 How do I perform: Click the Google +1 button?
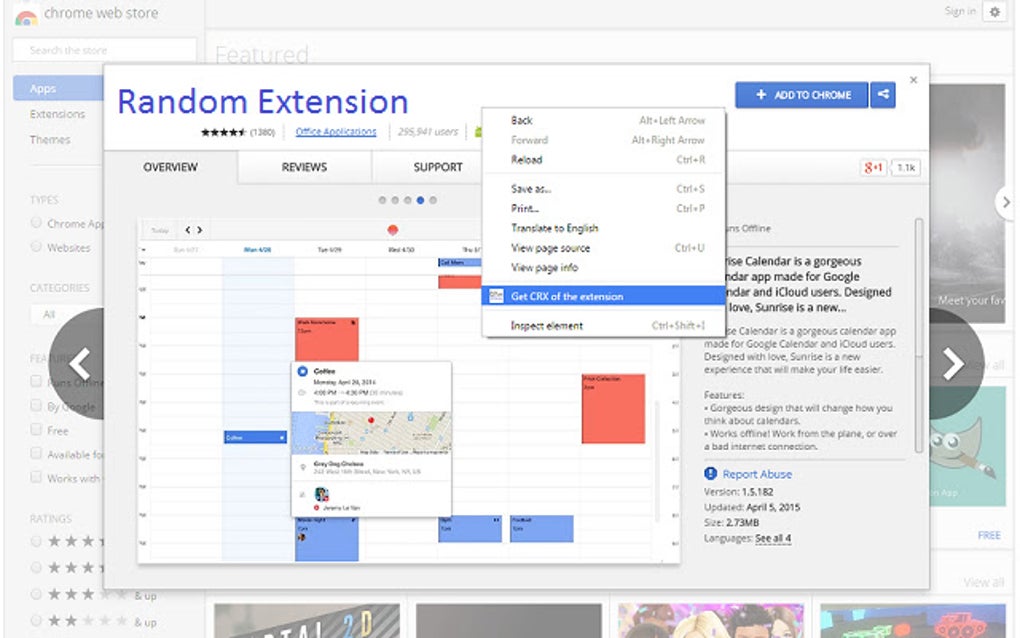[x=873, y=168]
